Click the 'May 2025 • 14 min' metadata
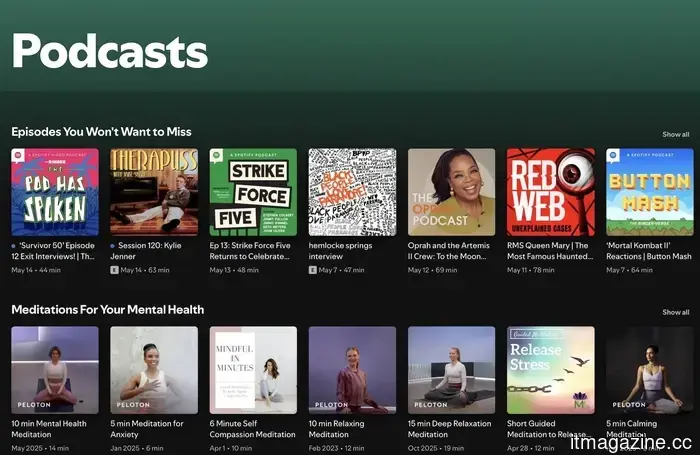This screenshot has width=700, height=455. click(40, 448)
